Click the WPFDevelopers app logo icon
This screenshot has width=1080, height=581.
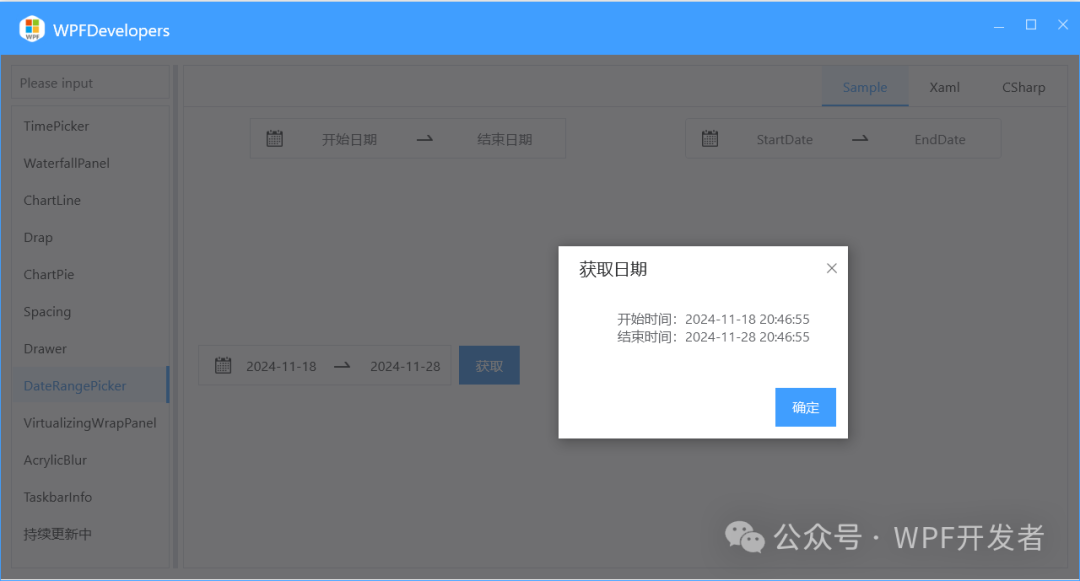32,29
